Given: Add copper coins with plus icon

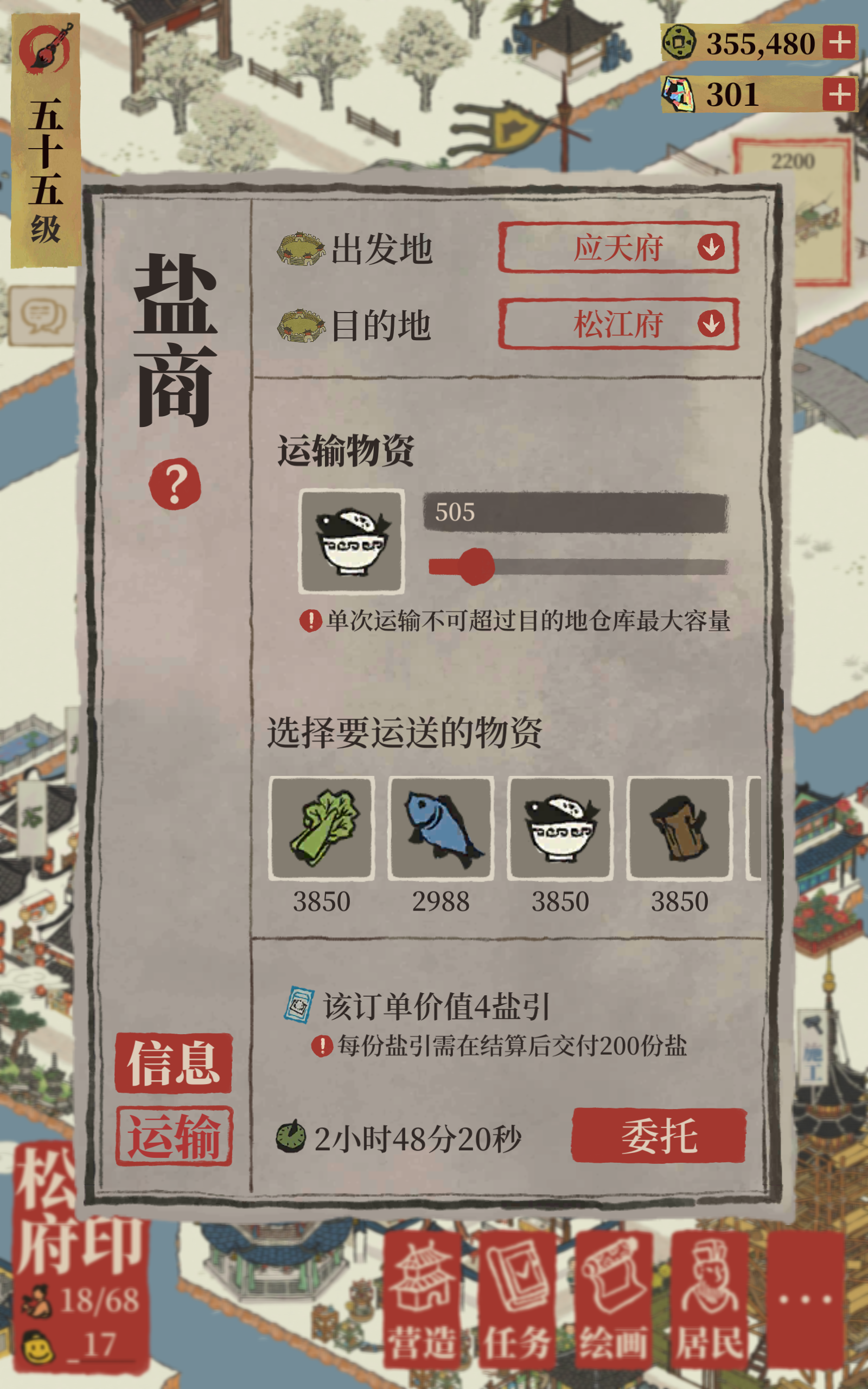Looking at the screenshot, I should [840, 42].
